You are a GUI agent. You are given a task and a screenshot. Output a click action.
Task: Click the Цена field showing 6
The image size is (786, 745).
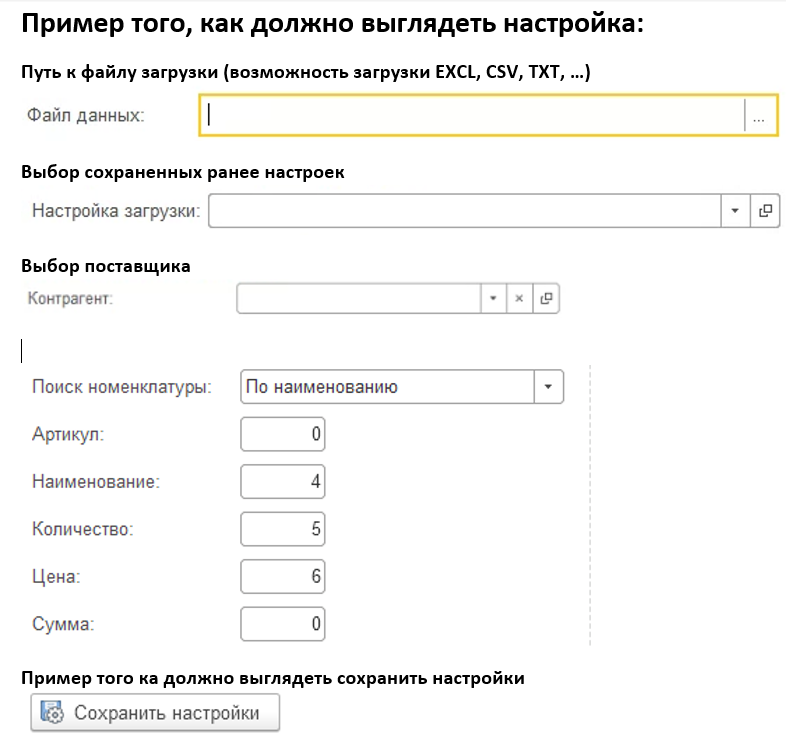click(283, 577)
